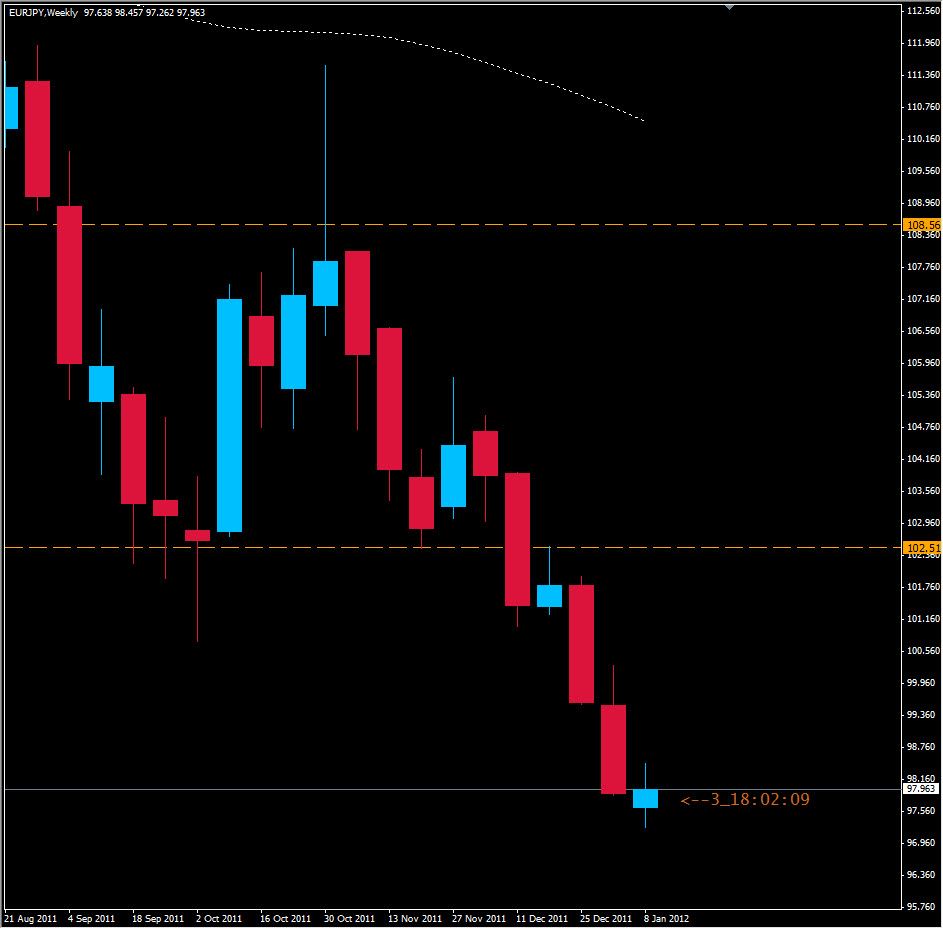
Task: Click the 95.760 price scale value
Action: tap(922, 907)
